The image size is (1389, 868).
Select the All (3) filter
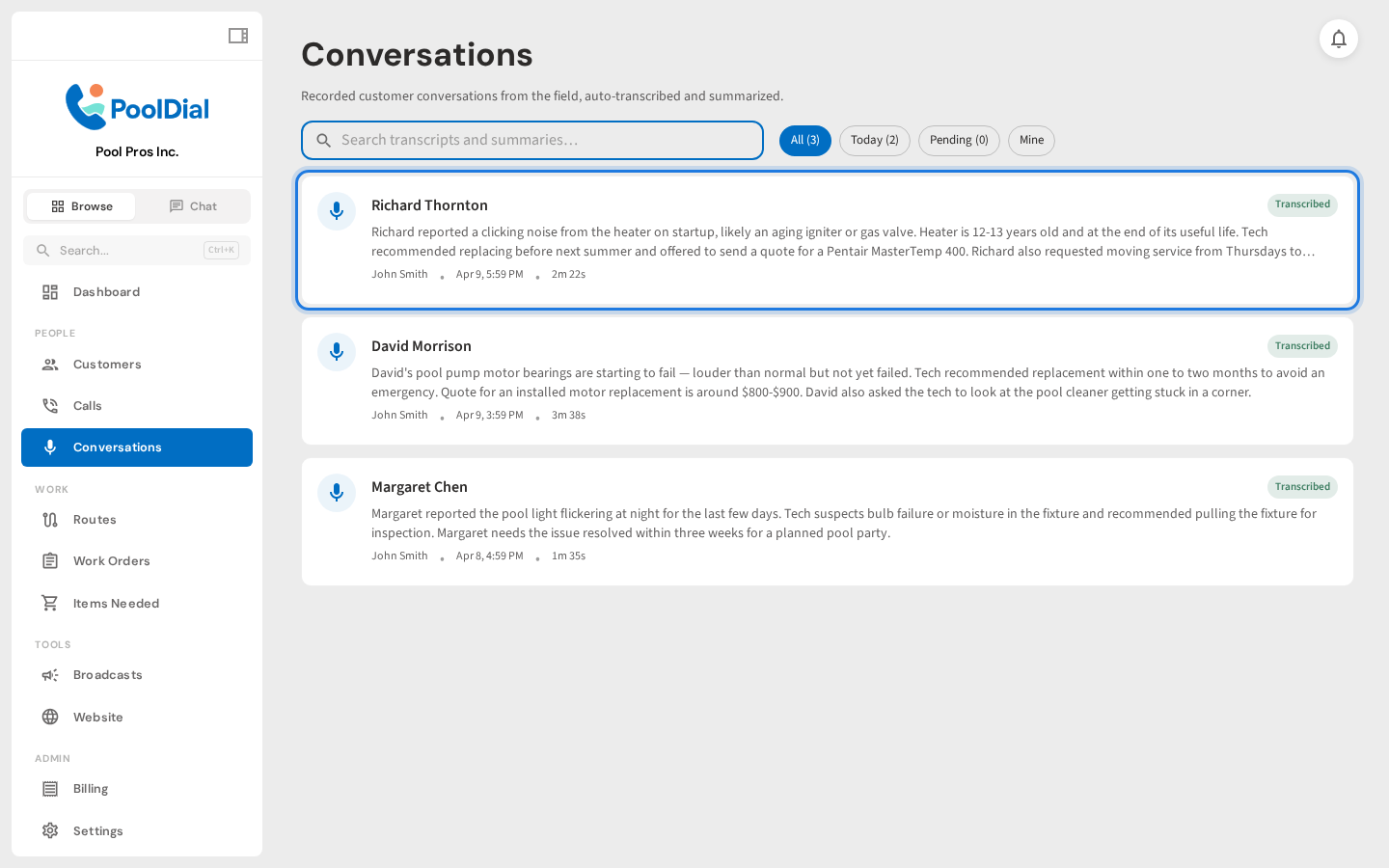(805, 140)
